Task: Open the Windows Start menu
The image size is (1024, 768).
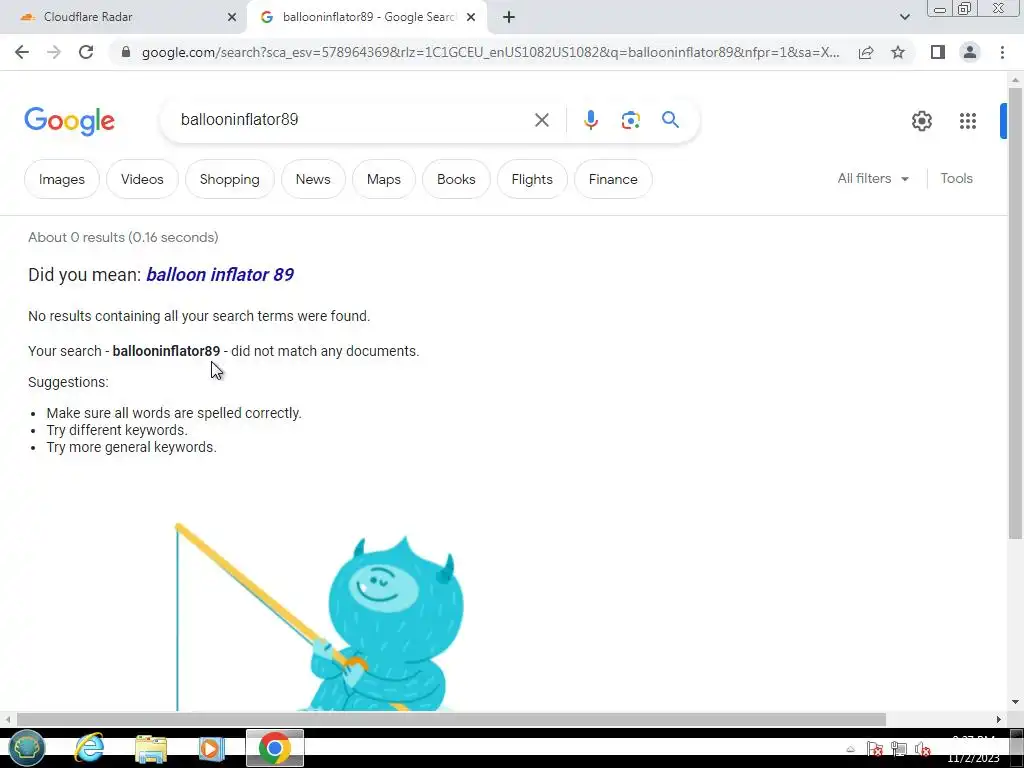Action: [x=26, y=748]
